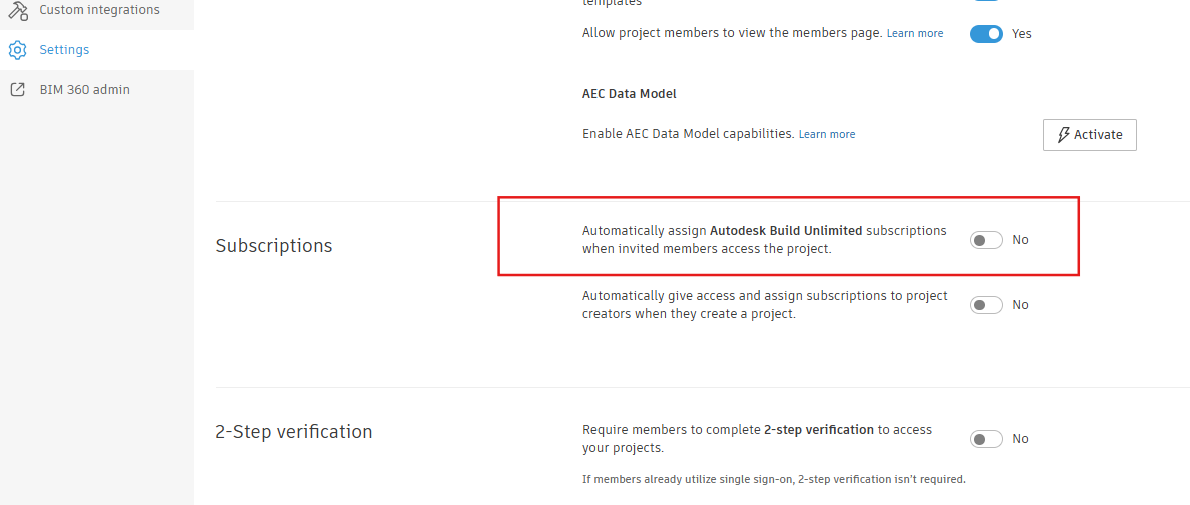The image size is (1190, 505).
Task: Click the No label beside Build Unlimited toggle
Action: 1020,240
